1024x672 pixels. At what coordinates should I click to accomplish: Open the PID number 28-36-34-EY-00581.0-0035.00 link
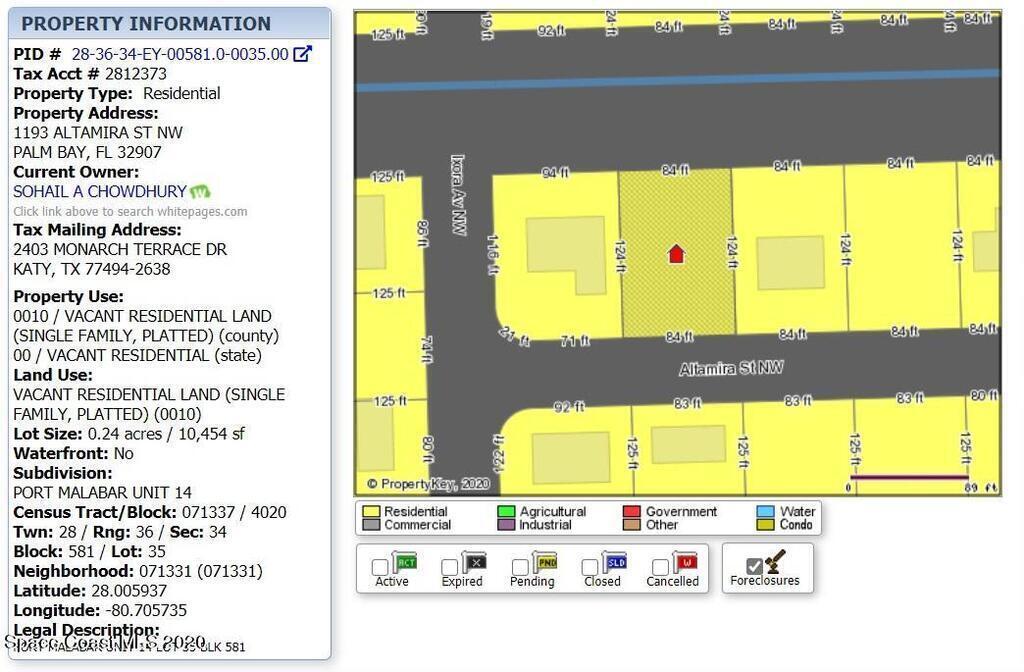click(179, 54)
